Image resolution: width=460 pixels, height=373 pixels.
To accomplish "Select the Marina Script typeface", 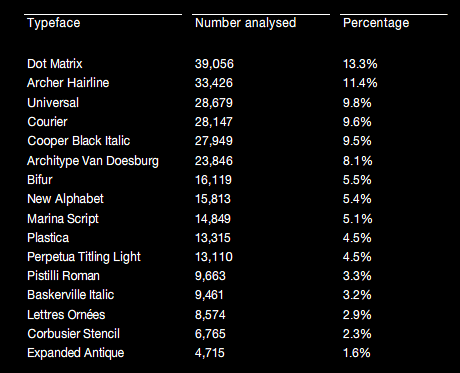I will click(63, 219).
